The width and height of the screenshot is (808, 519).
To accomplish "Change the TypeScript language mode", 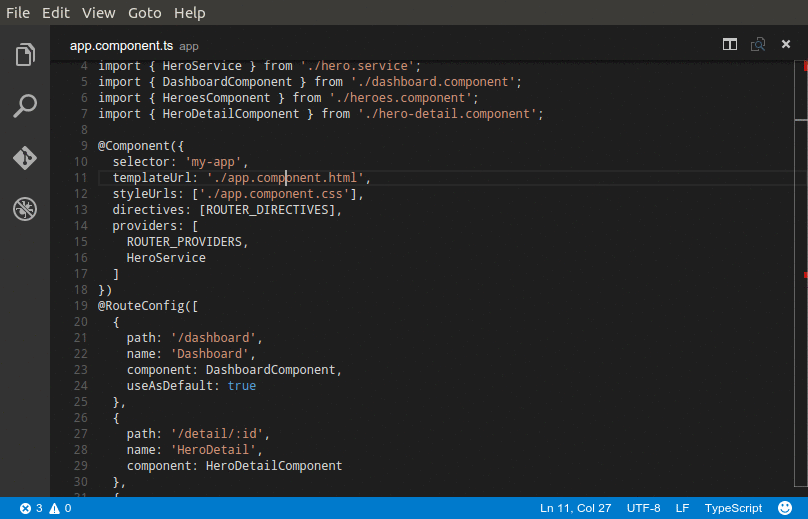I will (733, 508).
